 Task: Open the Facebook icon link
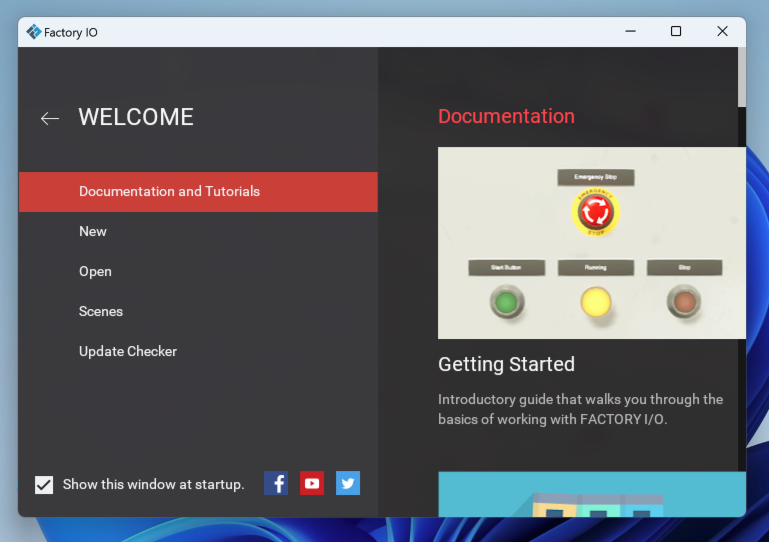pos(276,483)
